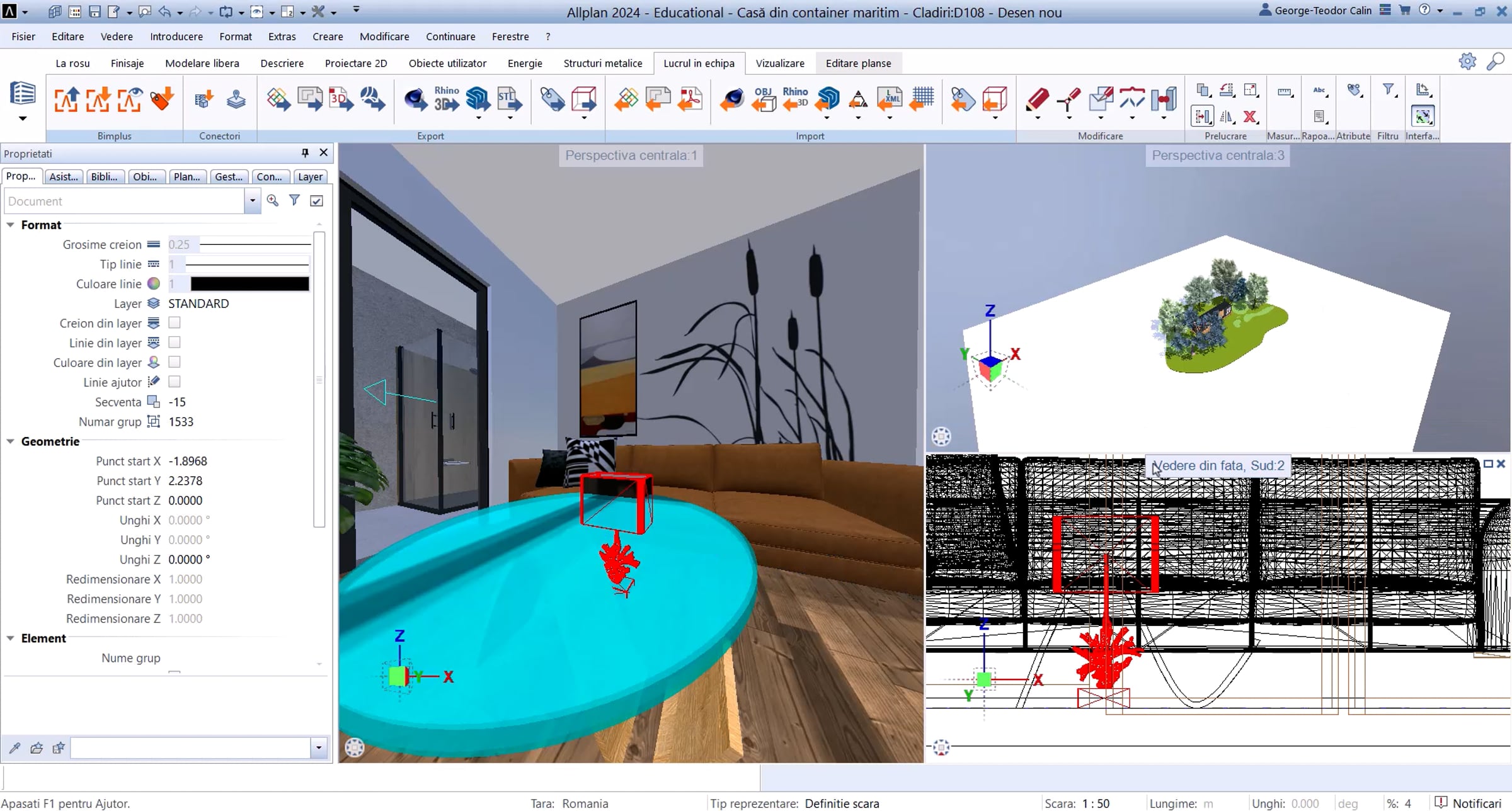Click the redo arrow icon in the title bar
1512x811 pixels.
click(195, 11)
